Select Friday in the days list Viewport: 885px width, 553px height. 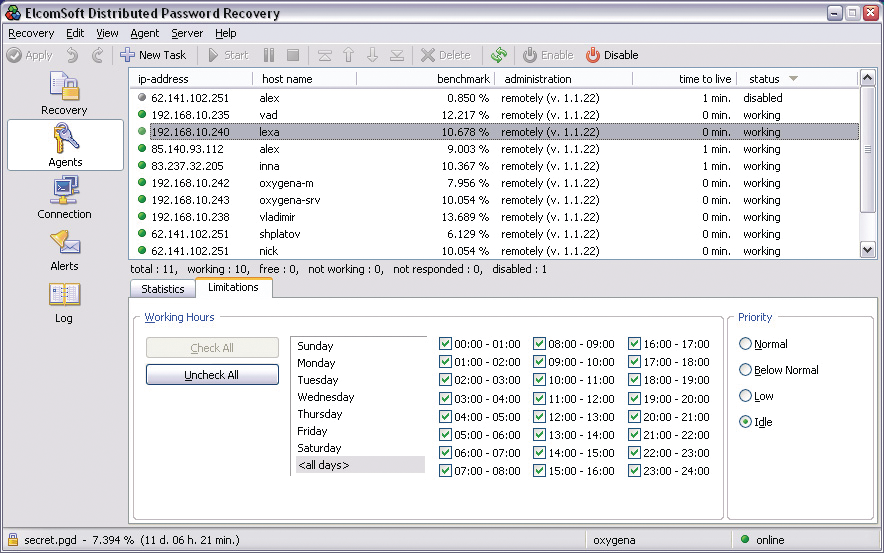pos(312,431)
